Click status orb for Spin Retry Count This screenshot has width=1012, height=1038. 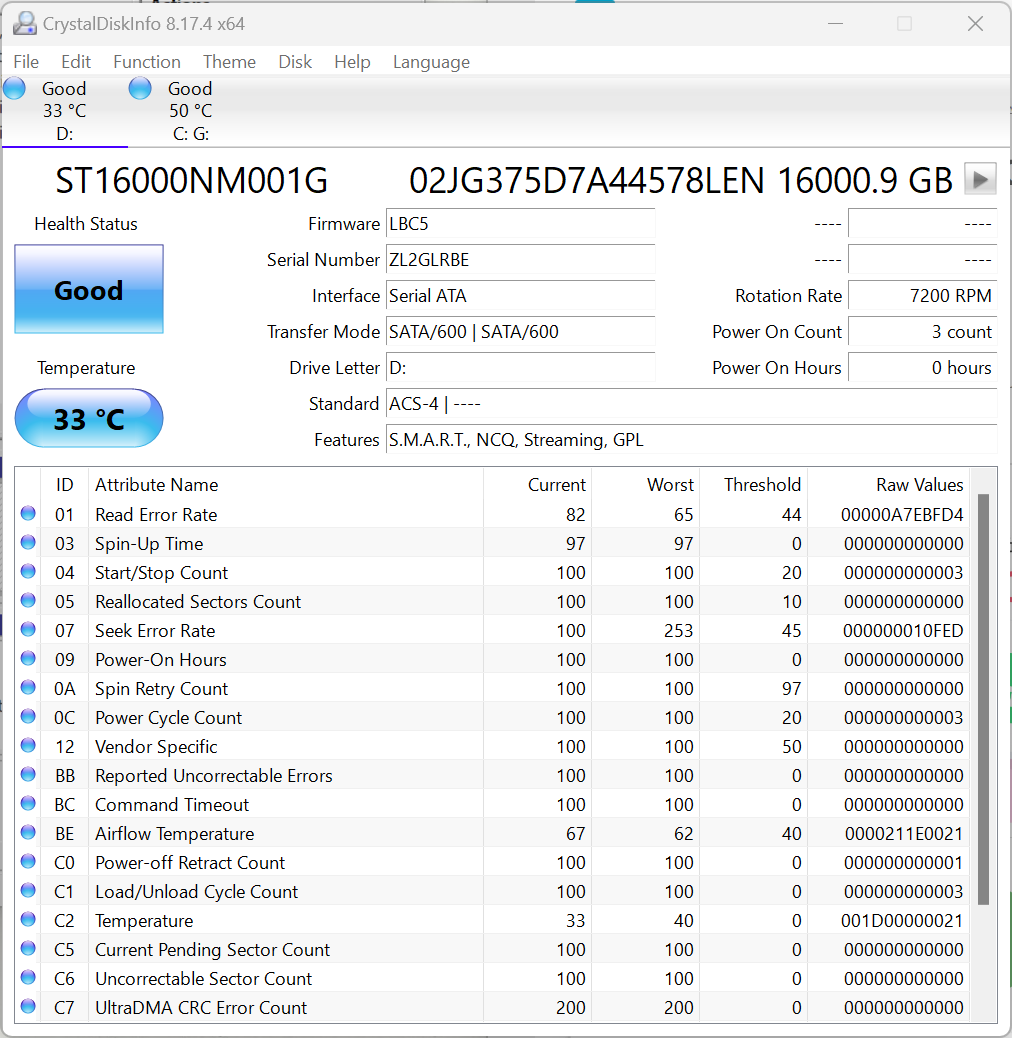28,688
